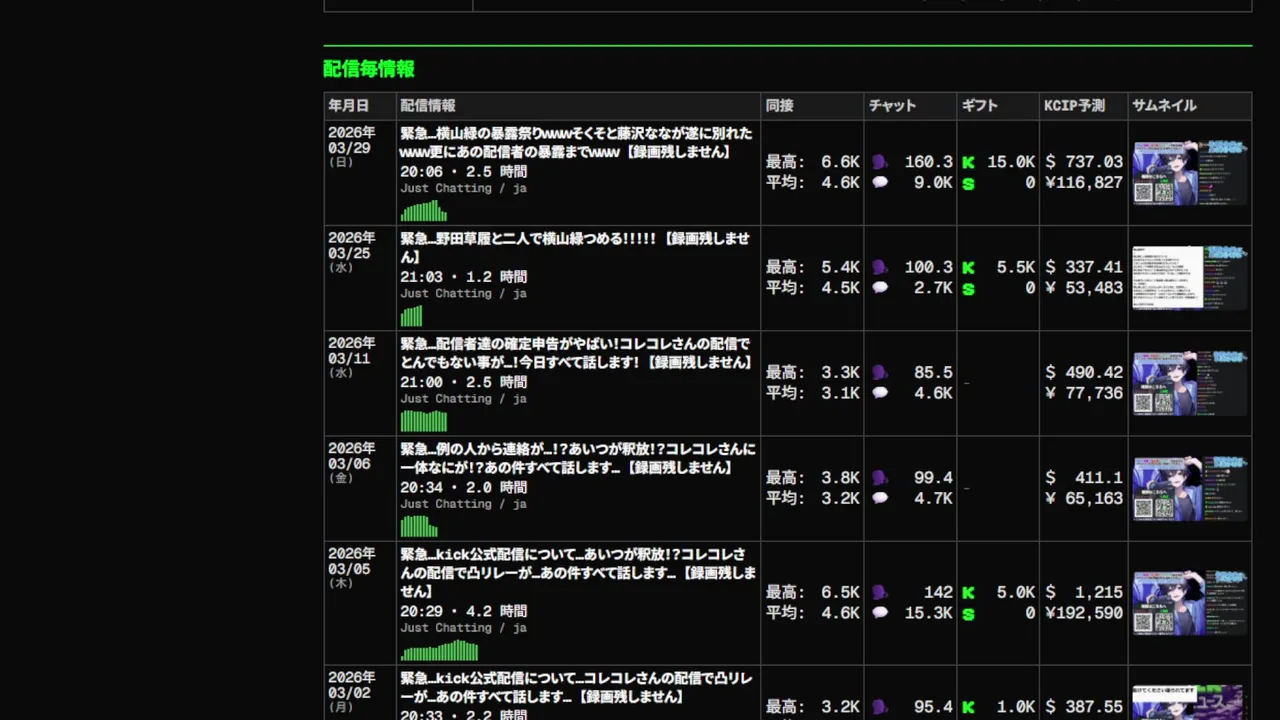Open stream title 例の人から連絡が

coord(578,458)
